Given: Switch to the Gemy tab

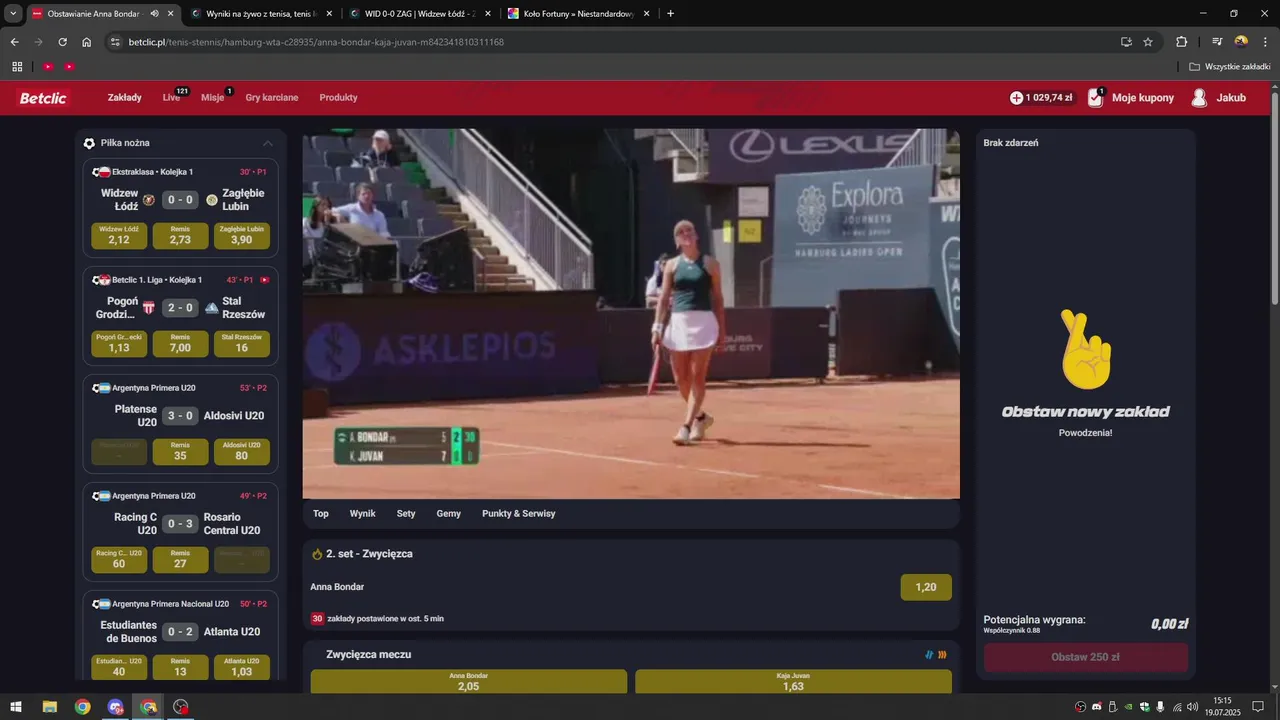Looking at the screenshot, I should pyautogui.click(x=449, y=514).
